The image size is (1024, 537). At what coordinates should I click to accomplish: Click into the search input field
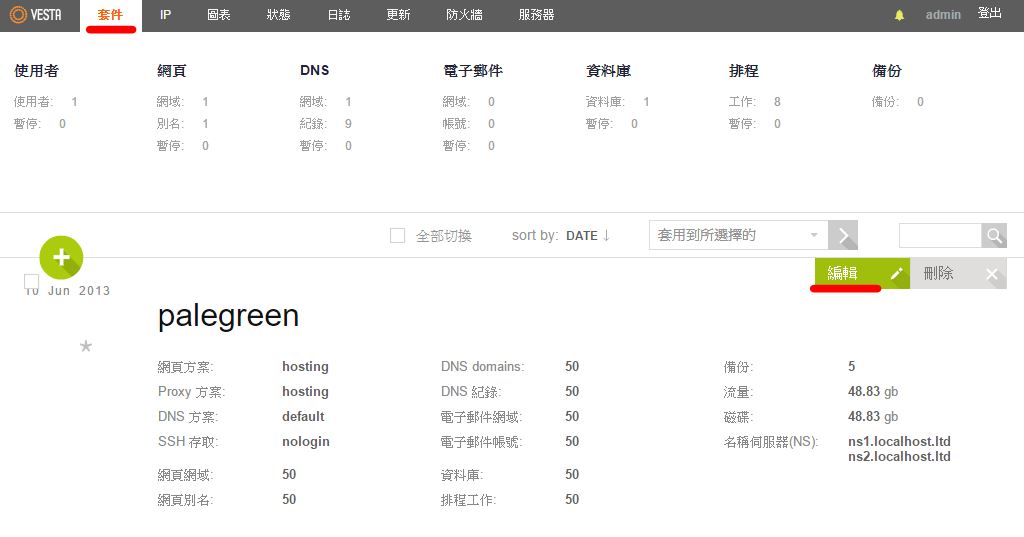[939, 235]
